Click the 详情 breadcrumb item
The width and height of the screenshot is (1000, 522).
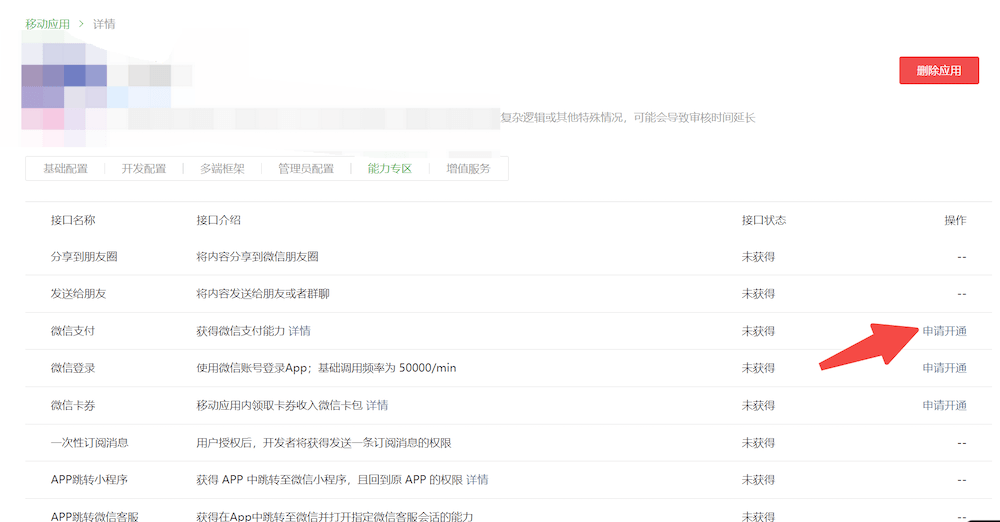104,23
